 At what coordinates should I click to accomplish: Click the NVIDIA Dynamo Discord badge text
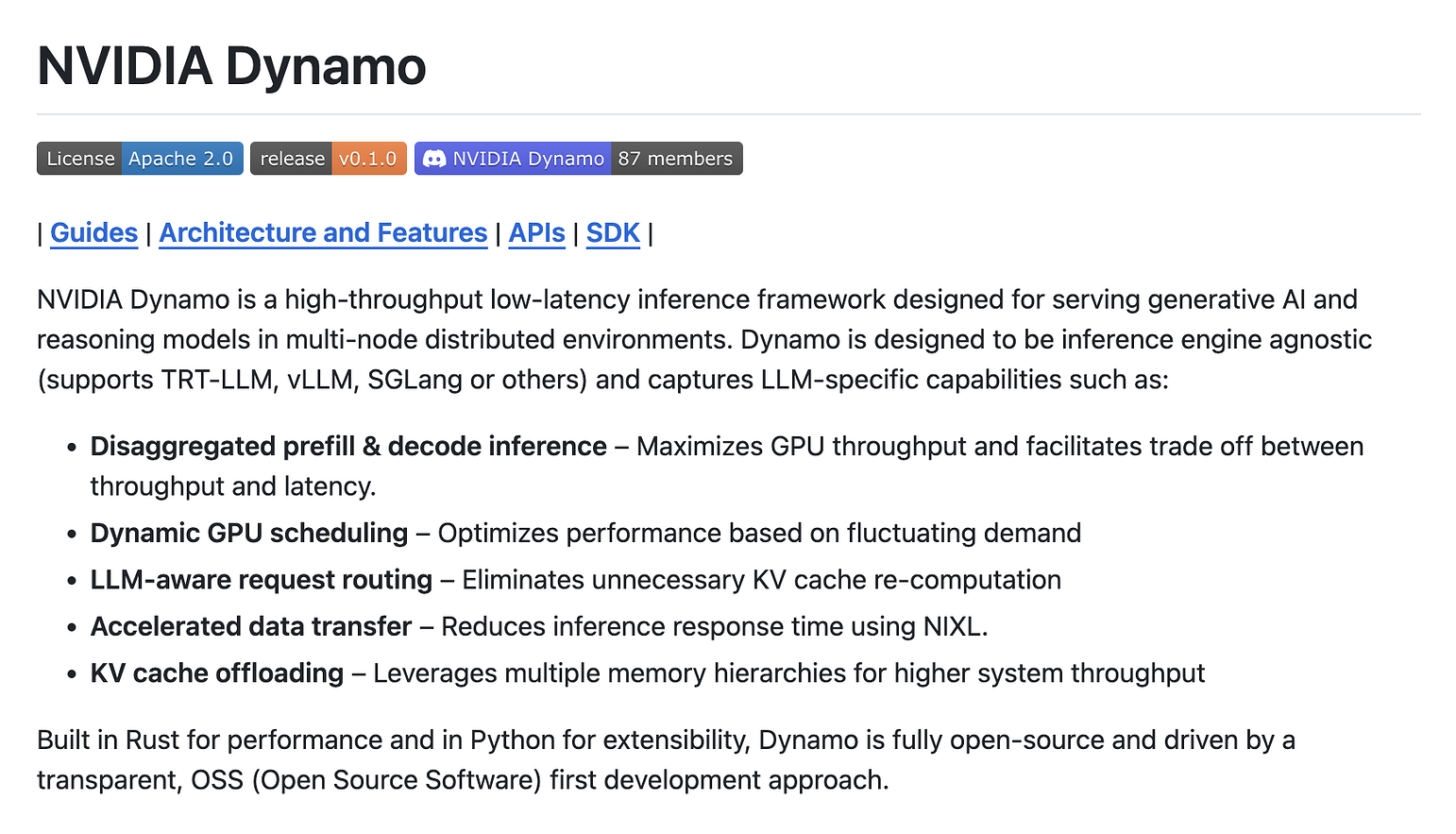(x=528, y=159)
